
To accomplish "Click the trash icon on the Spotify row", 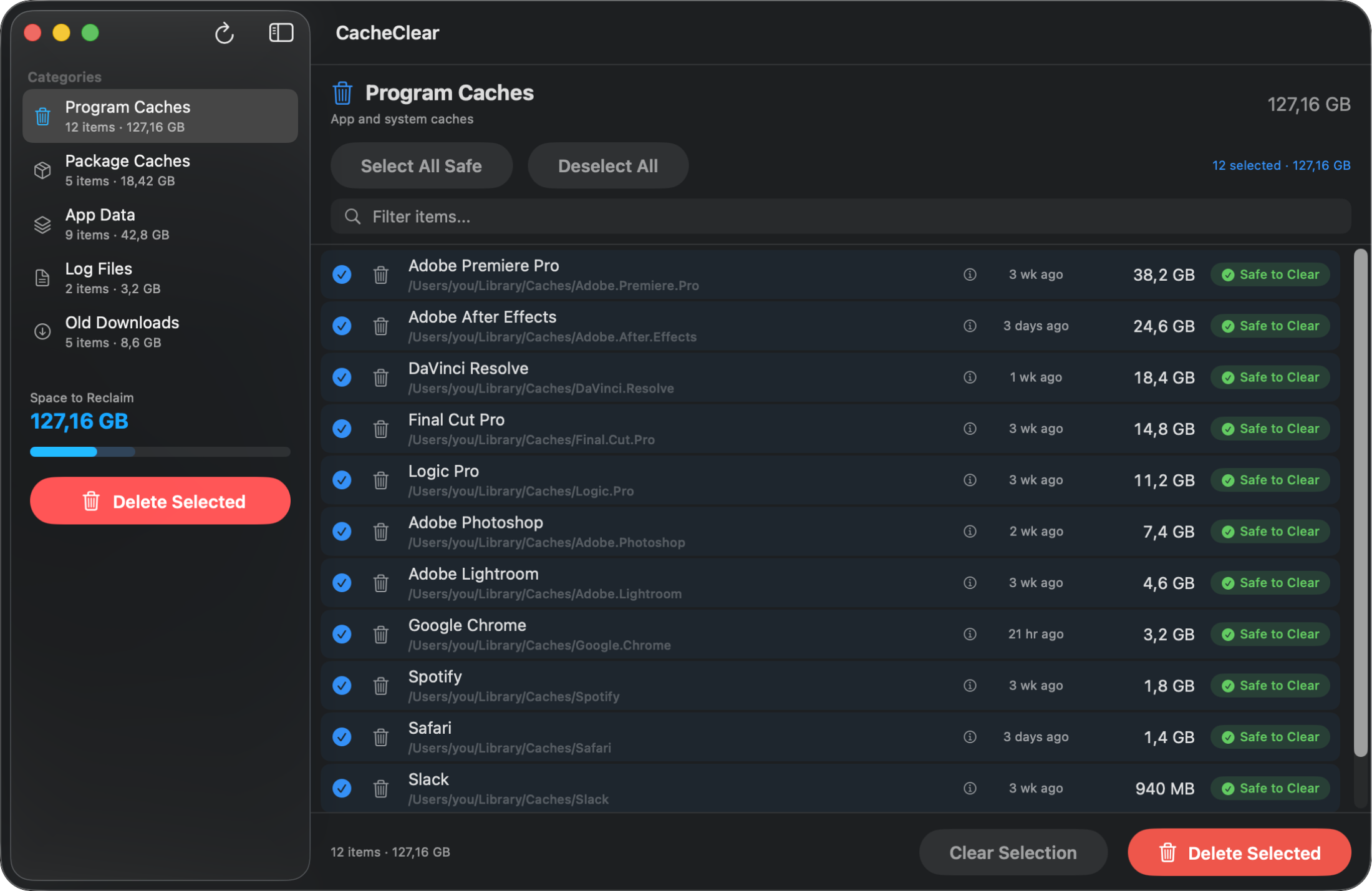I will 380,685.
